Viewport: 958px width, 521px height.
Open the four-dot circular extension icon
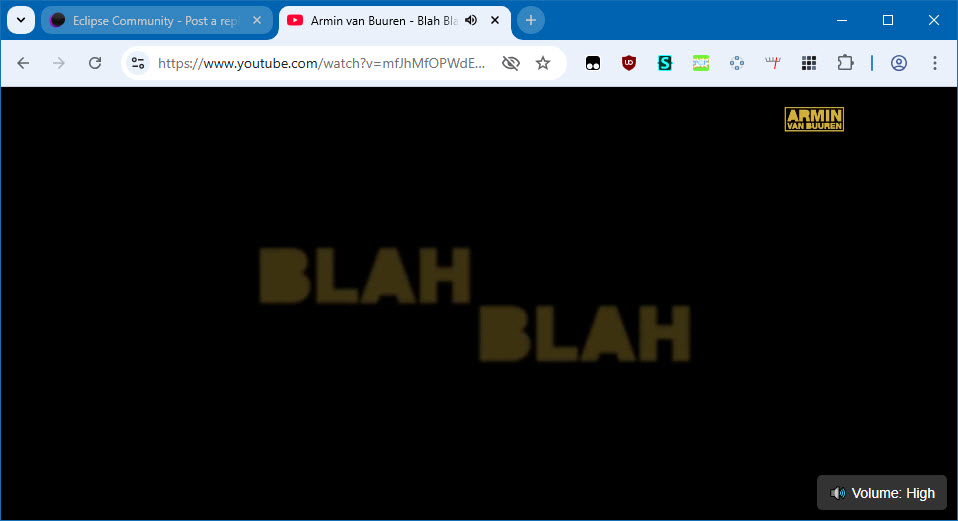[737, 63]
